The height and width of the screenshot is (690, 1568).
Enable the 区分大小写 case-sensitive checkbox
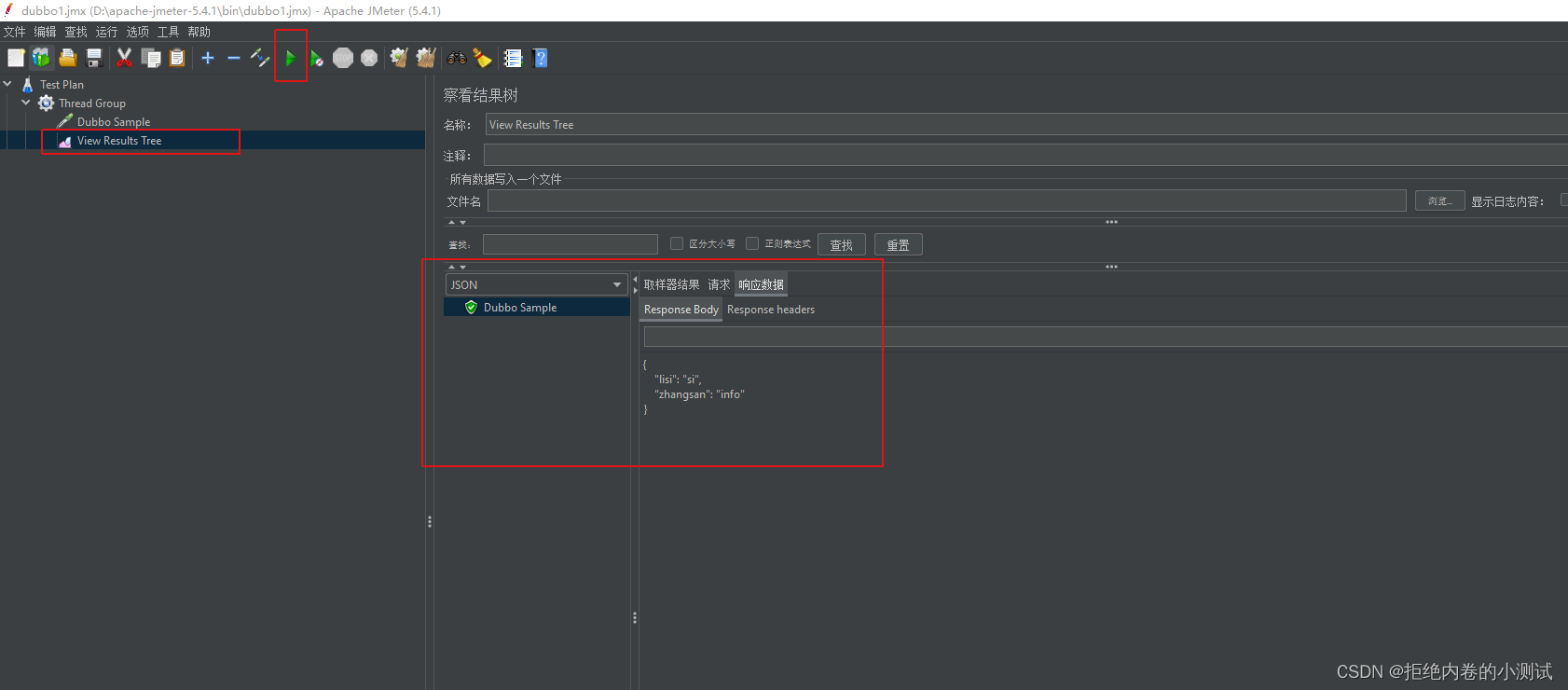point(677,243)
